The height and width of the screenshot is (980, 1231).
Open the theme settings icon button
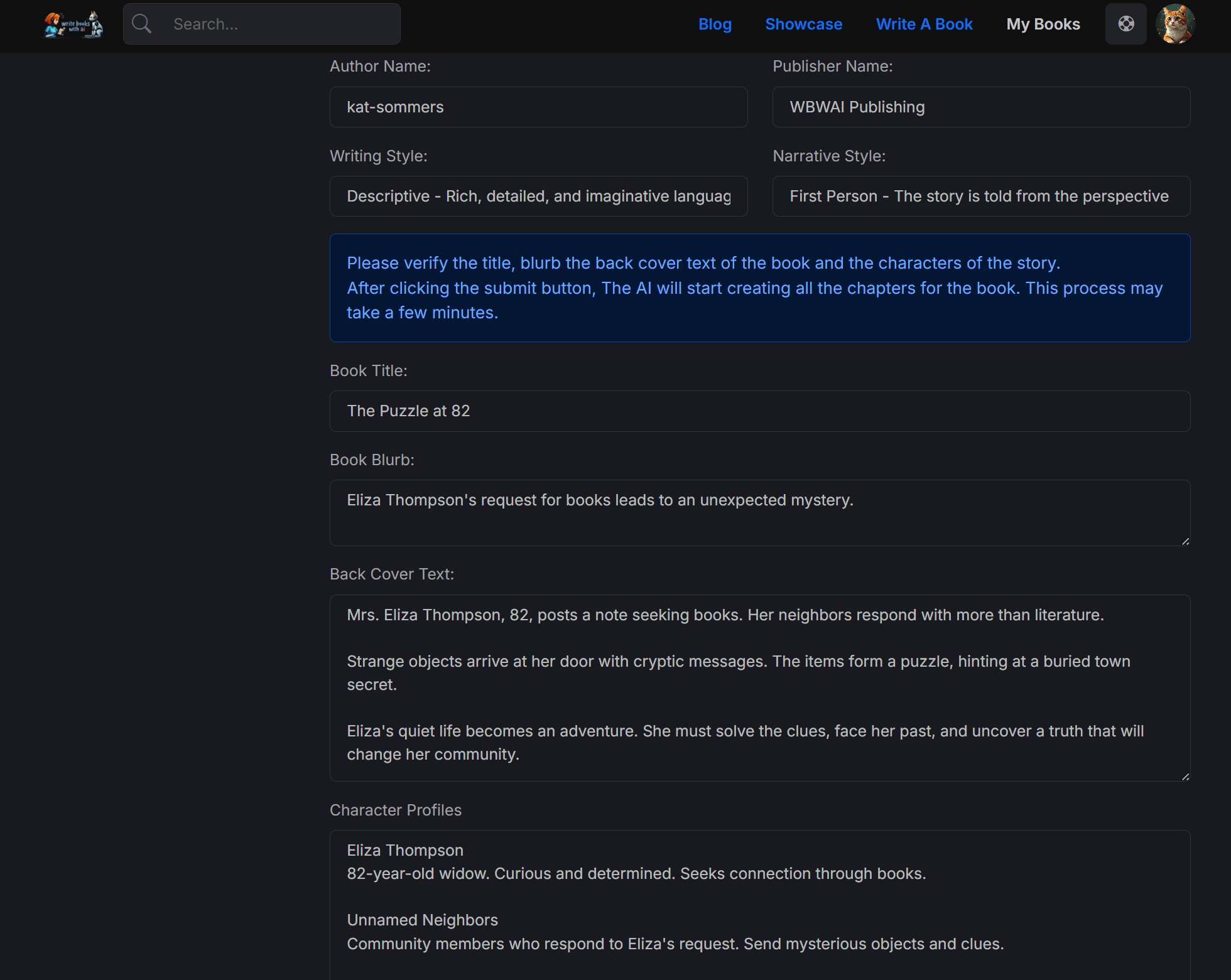tap(1126, 24)
